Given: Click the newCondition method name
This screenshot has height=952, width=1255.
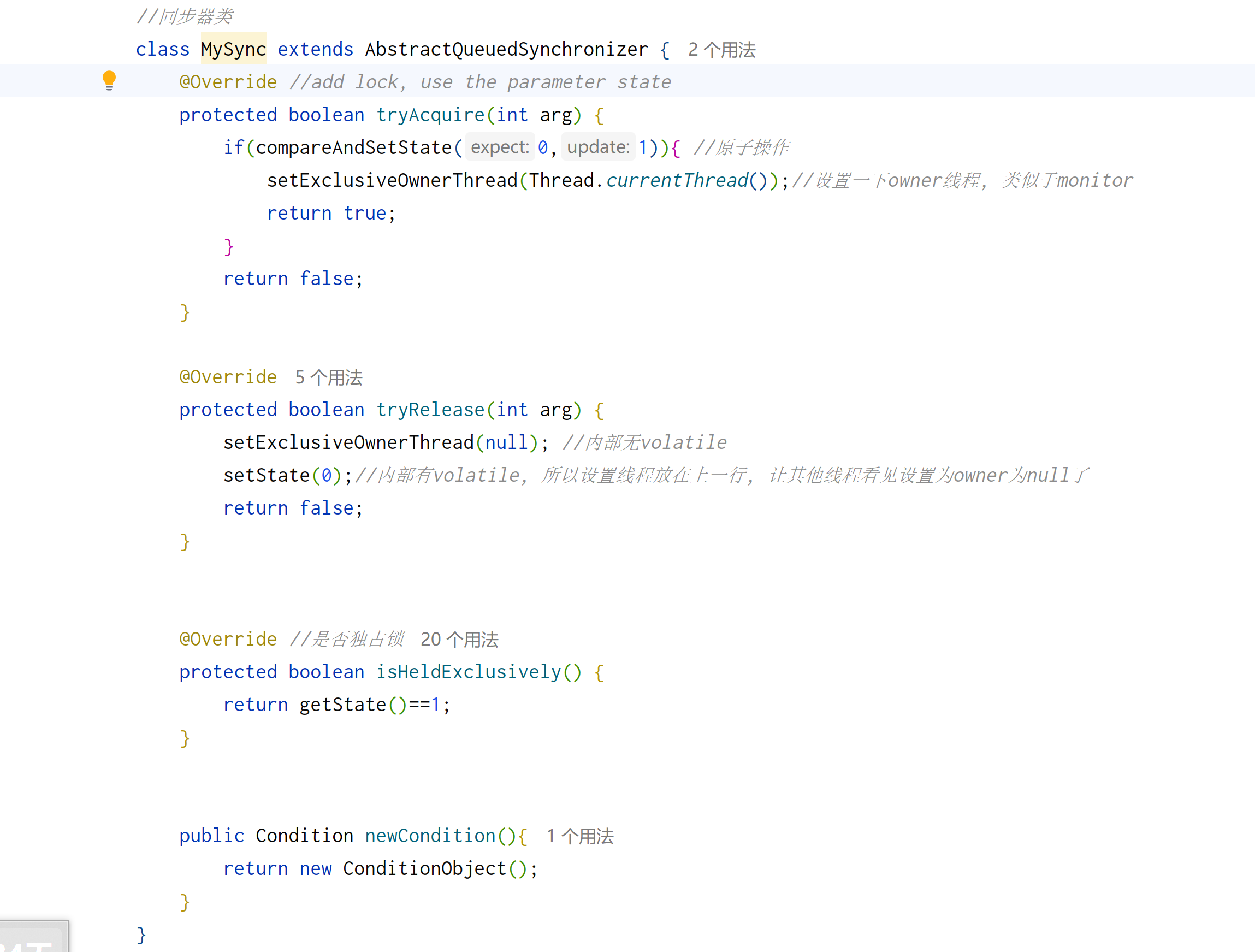Looking at the screenshot, I should [430, 836].
